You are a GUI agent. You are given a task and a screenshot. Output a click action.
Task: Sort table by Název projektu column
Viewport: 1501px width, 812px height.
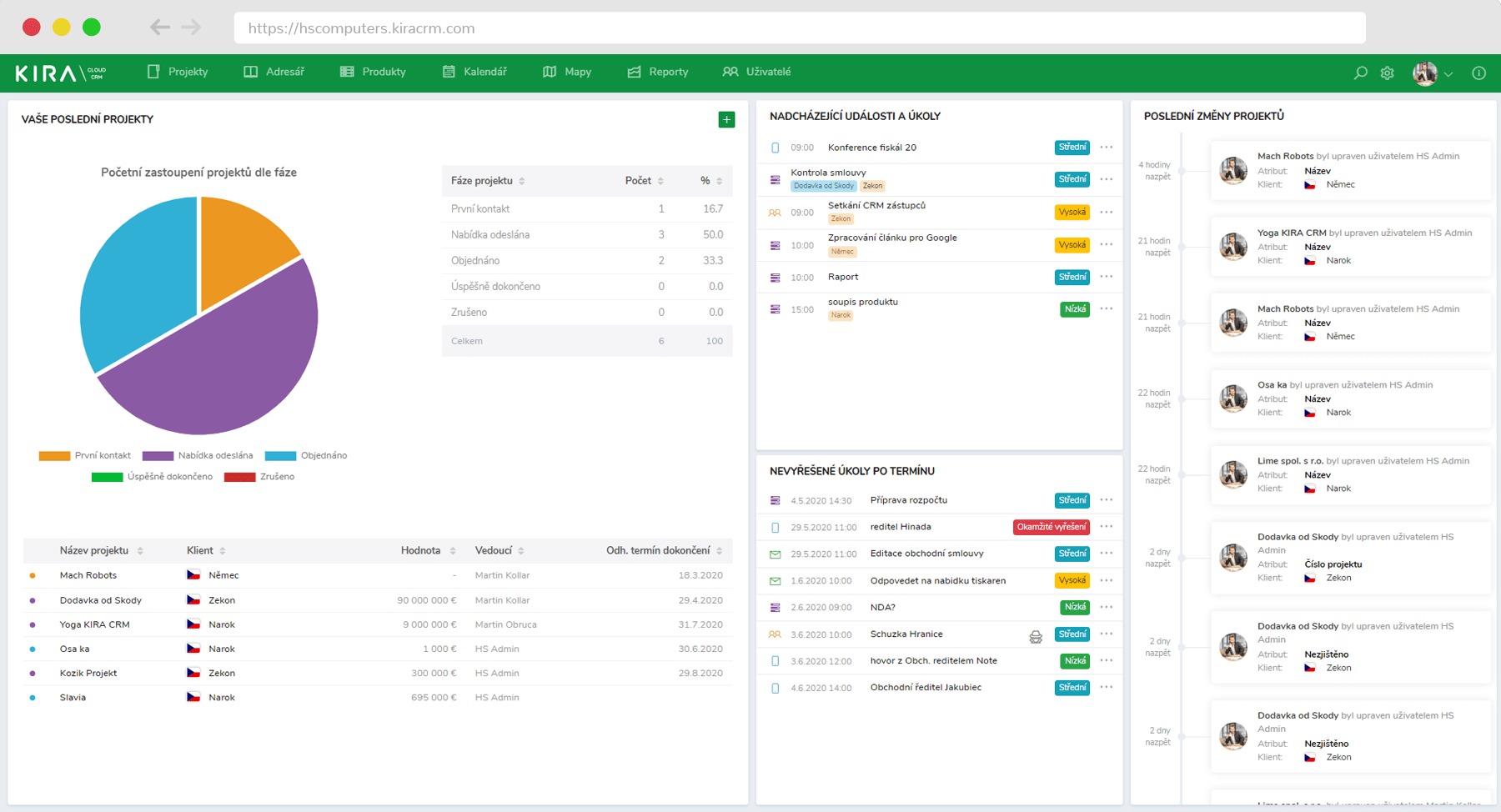click(94, 550)
